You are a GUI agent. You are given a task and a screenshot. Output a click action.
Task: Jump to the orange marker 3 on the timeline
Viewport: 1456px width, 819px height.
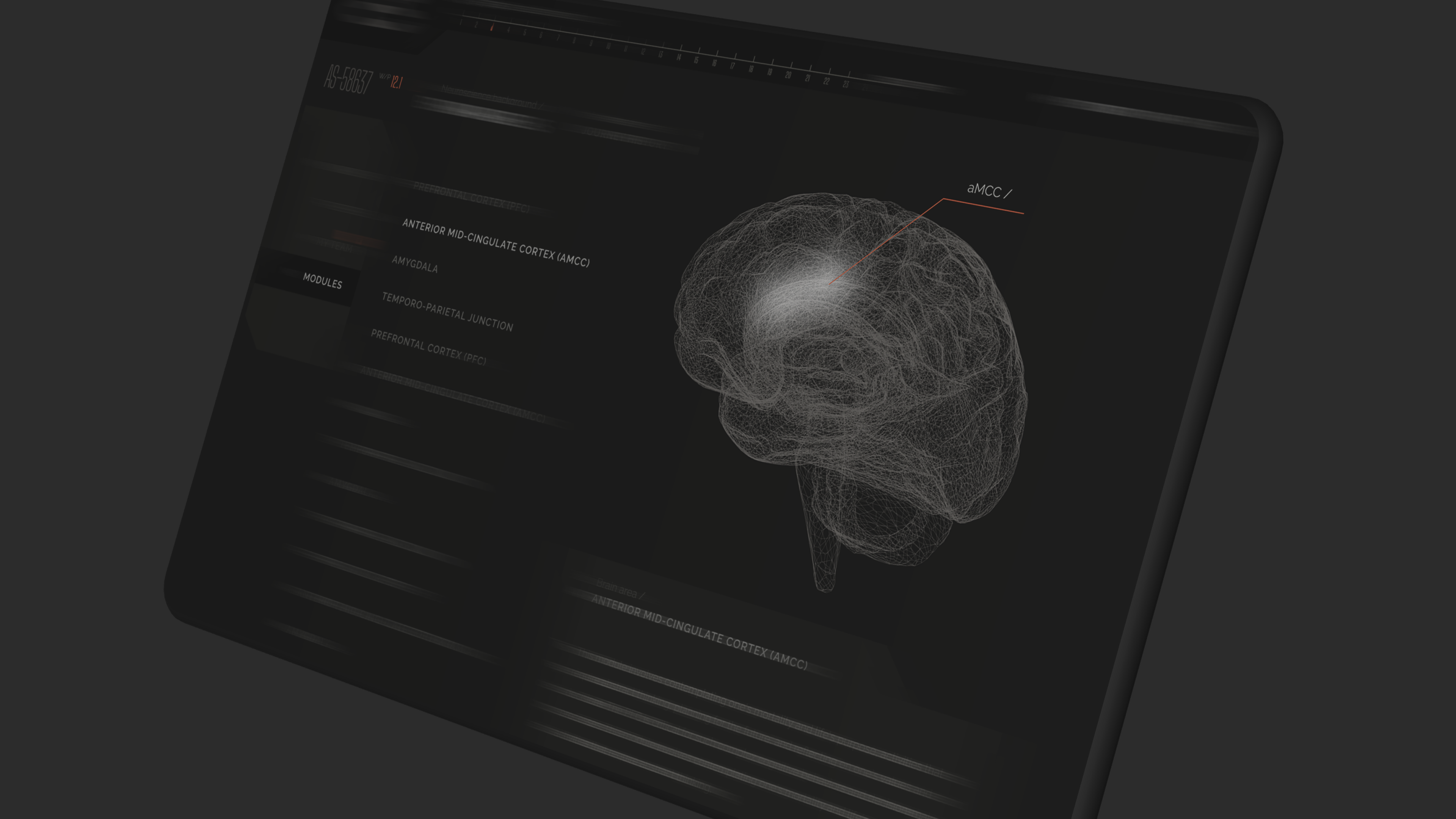492,27
